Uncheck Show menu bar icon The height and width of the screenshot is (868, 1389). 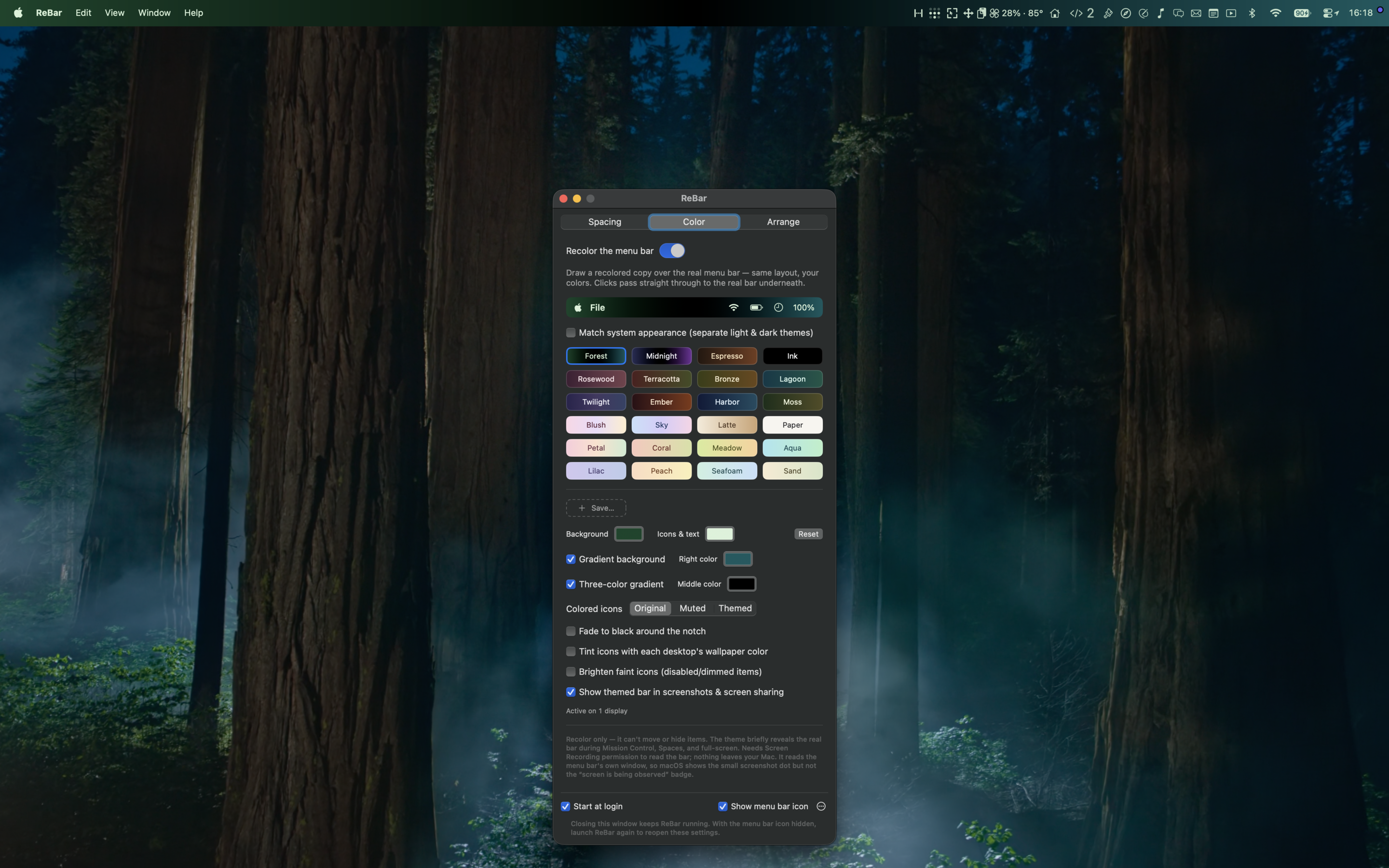point(722,806)
